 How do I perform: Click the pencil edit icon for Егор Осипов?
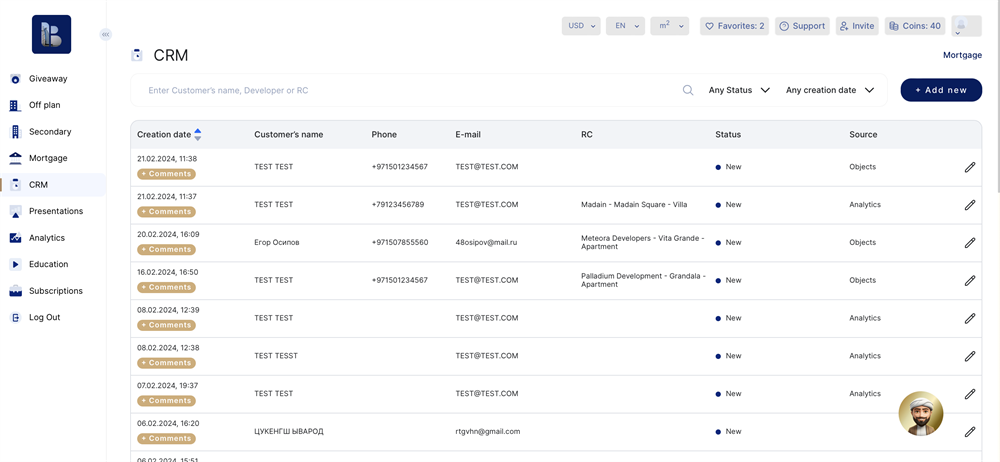coord(969,243)
